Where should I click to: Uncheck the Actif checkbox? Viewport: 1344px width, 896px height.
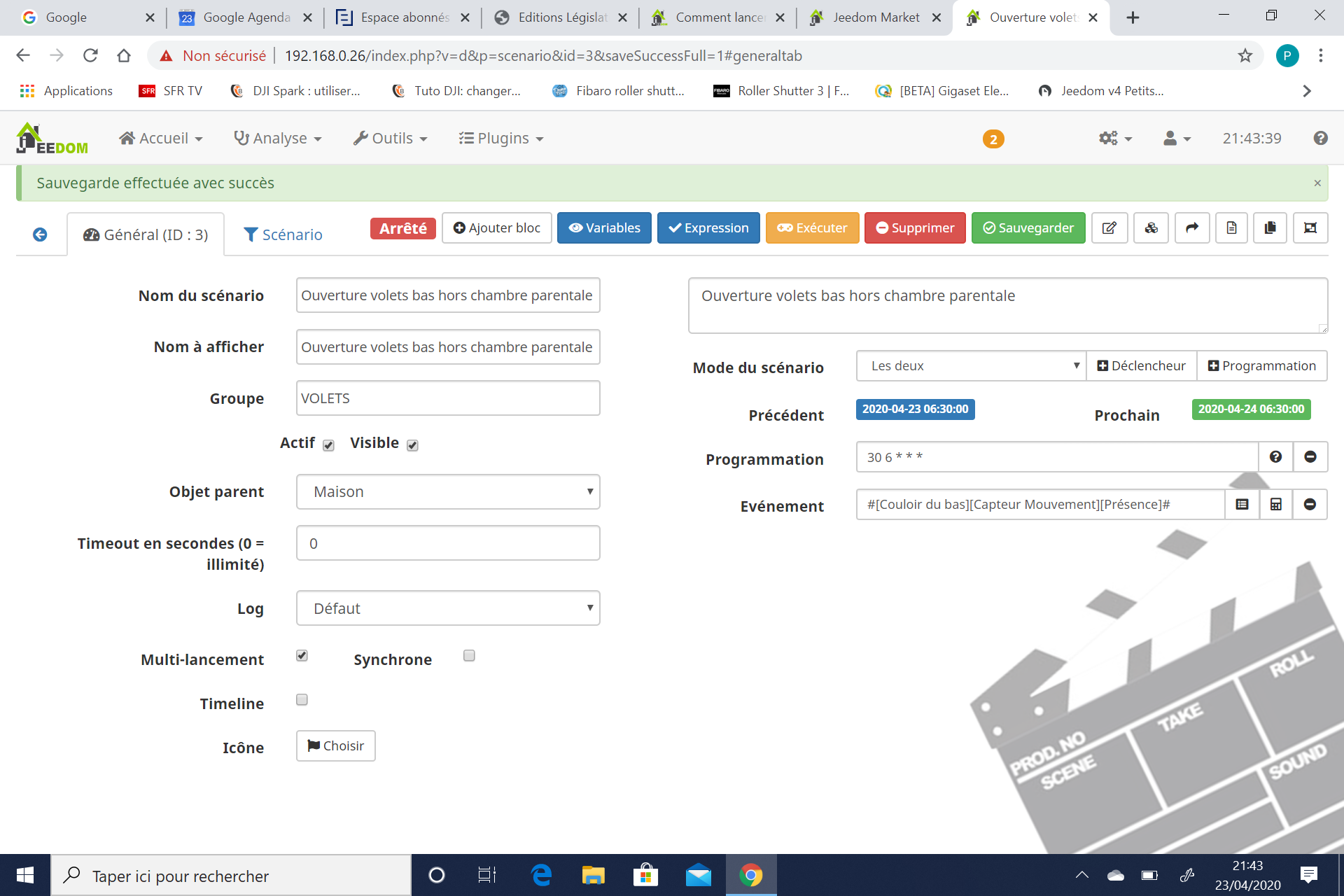[x=328, y=445]
